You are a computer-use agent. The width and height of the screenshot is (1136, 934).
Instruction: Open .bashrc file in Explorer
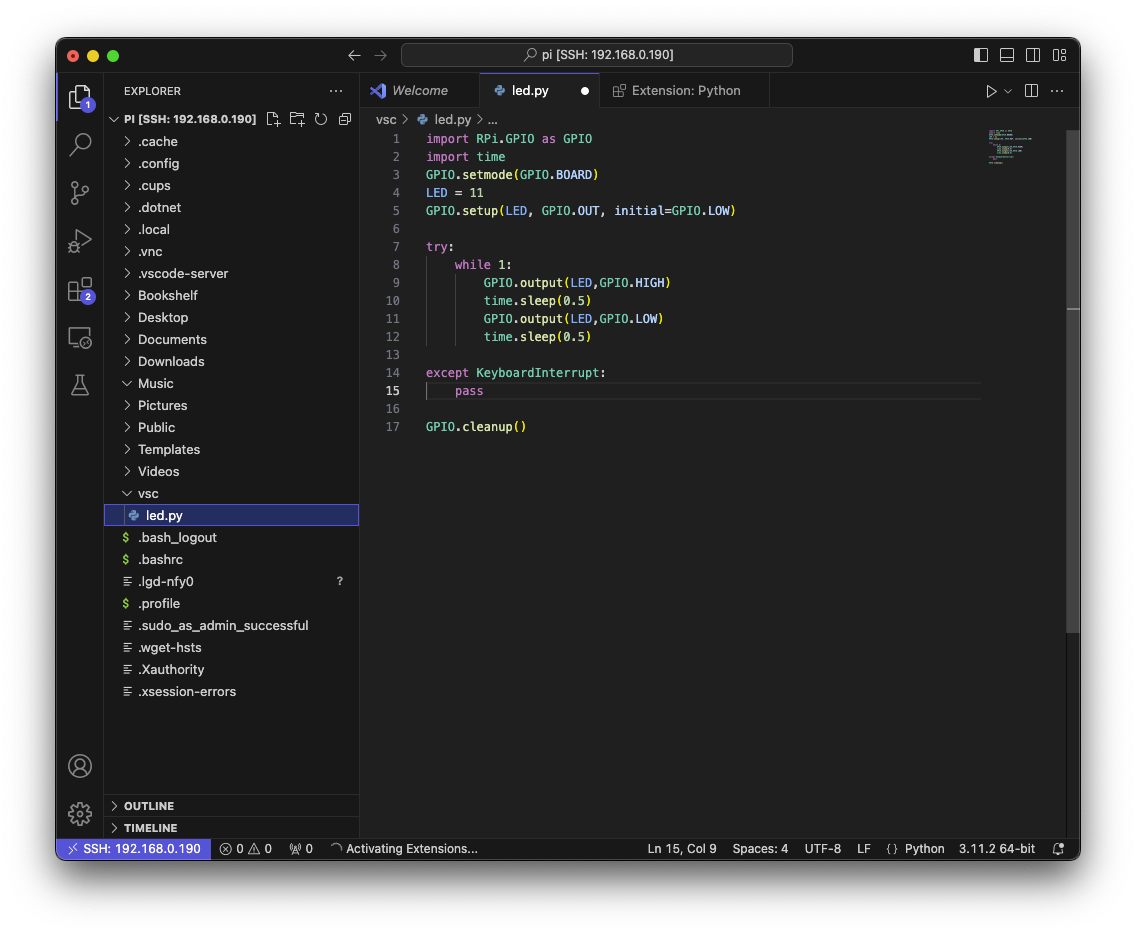[x=160, y=559]
